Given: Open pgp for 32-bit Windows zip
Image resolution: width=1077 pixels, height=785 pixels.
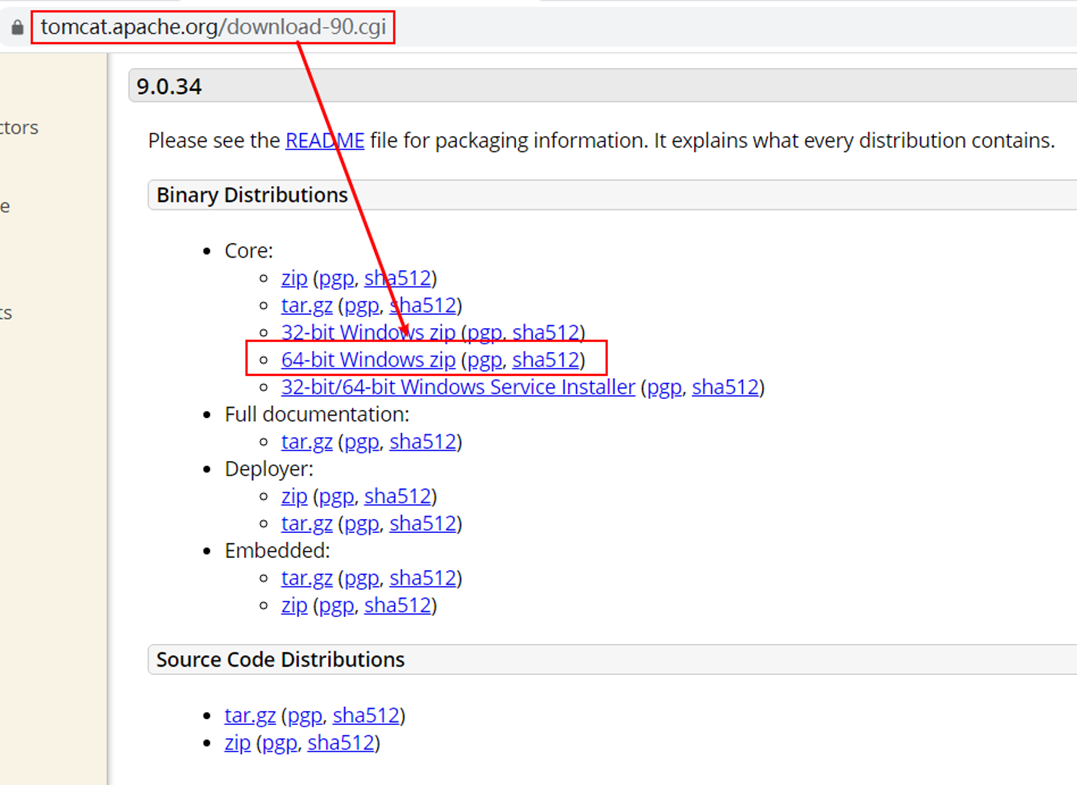Looking at the screenshot, I should [485, 332].
